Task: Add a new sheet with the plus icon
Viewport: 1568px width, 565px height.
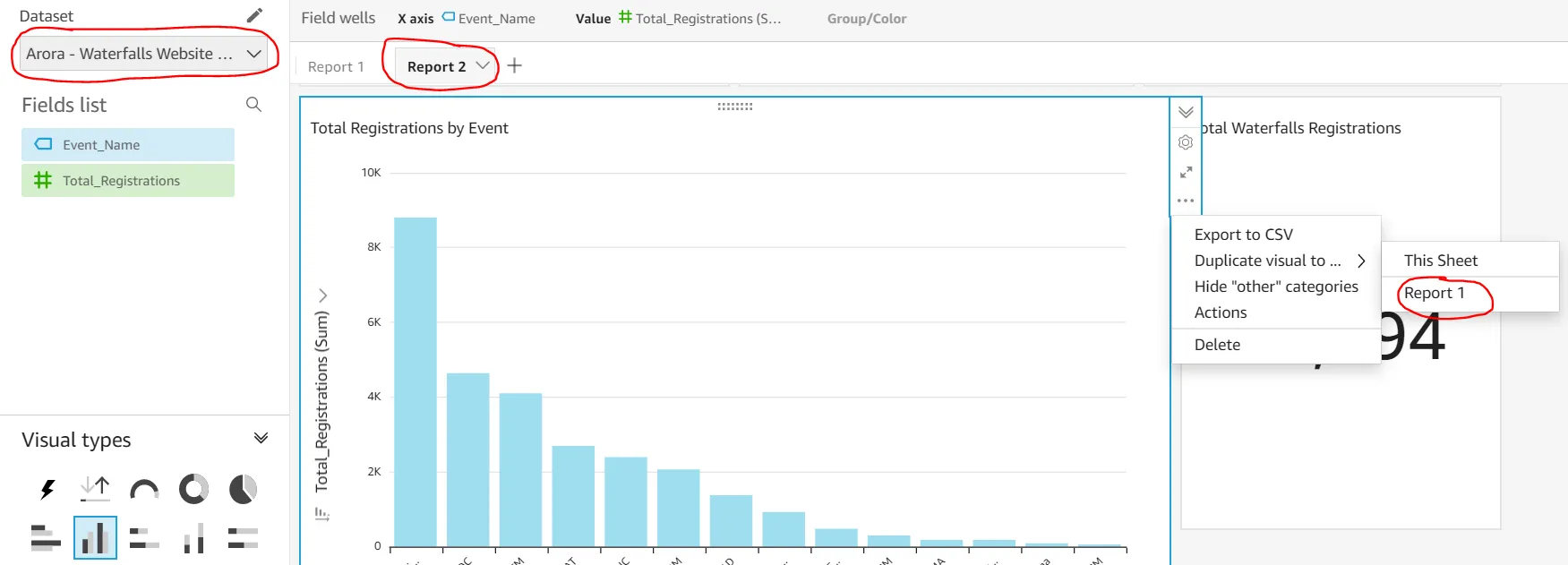Action: (x=515, y=65)
